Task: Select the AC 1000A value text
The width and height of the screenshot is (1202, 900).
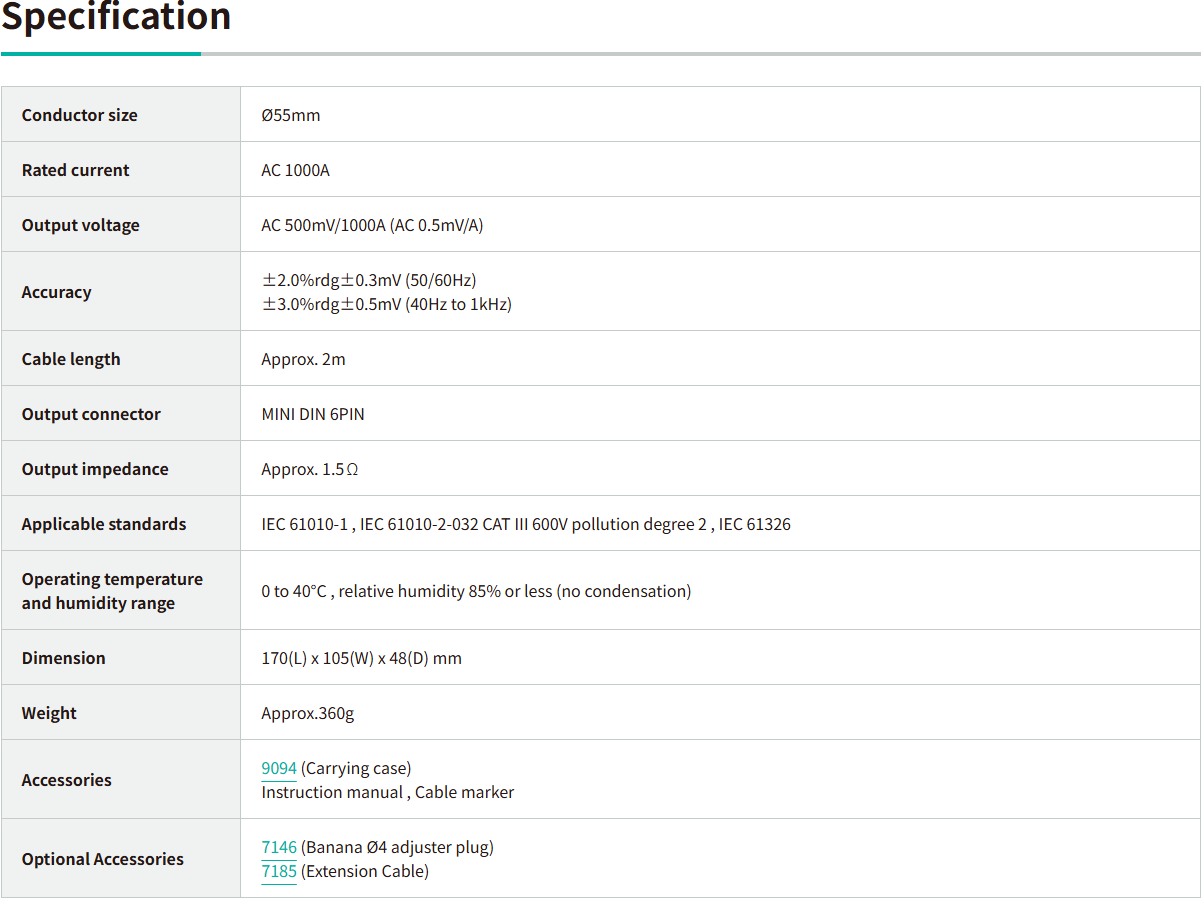Action: 296,170
